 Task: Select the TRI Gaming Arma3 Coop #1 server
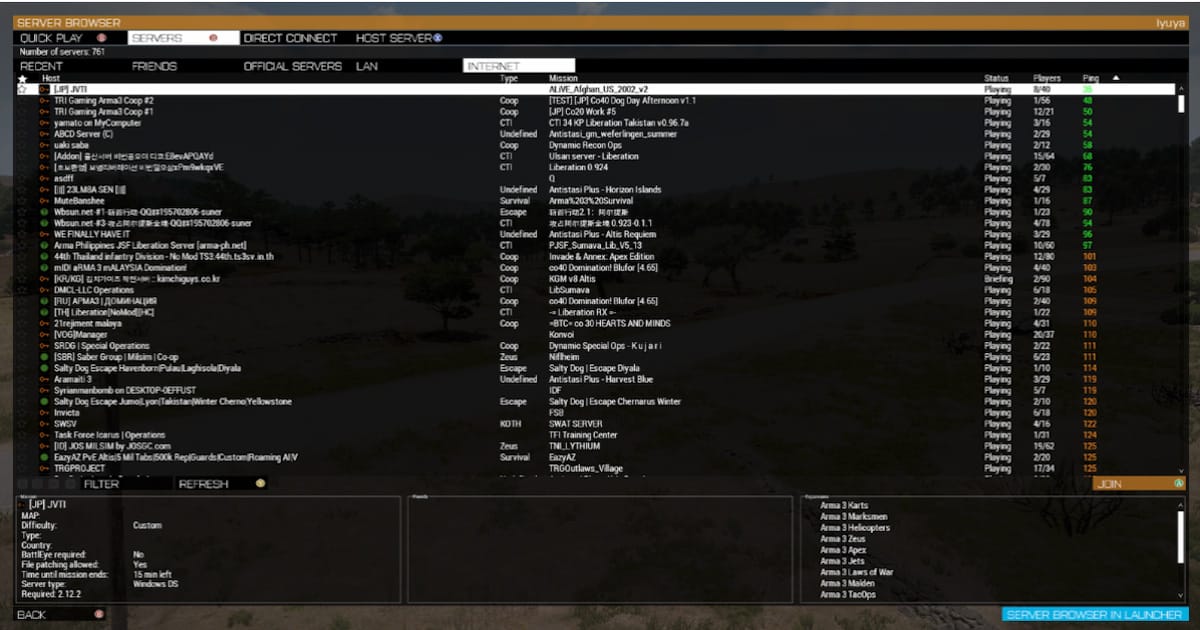pyautogui.click(x=595, y=112)
